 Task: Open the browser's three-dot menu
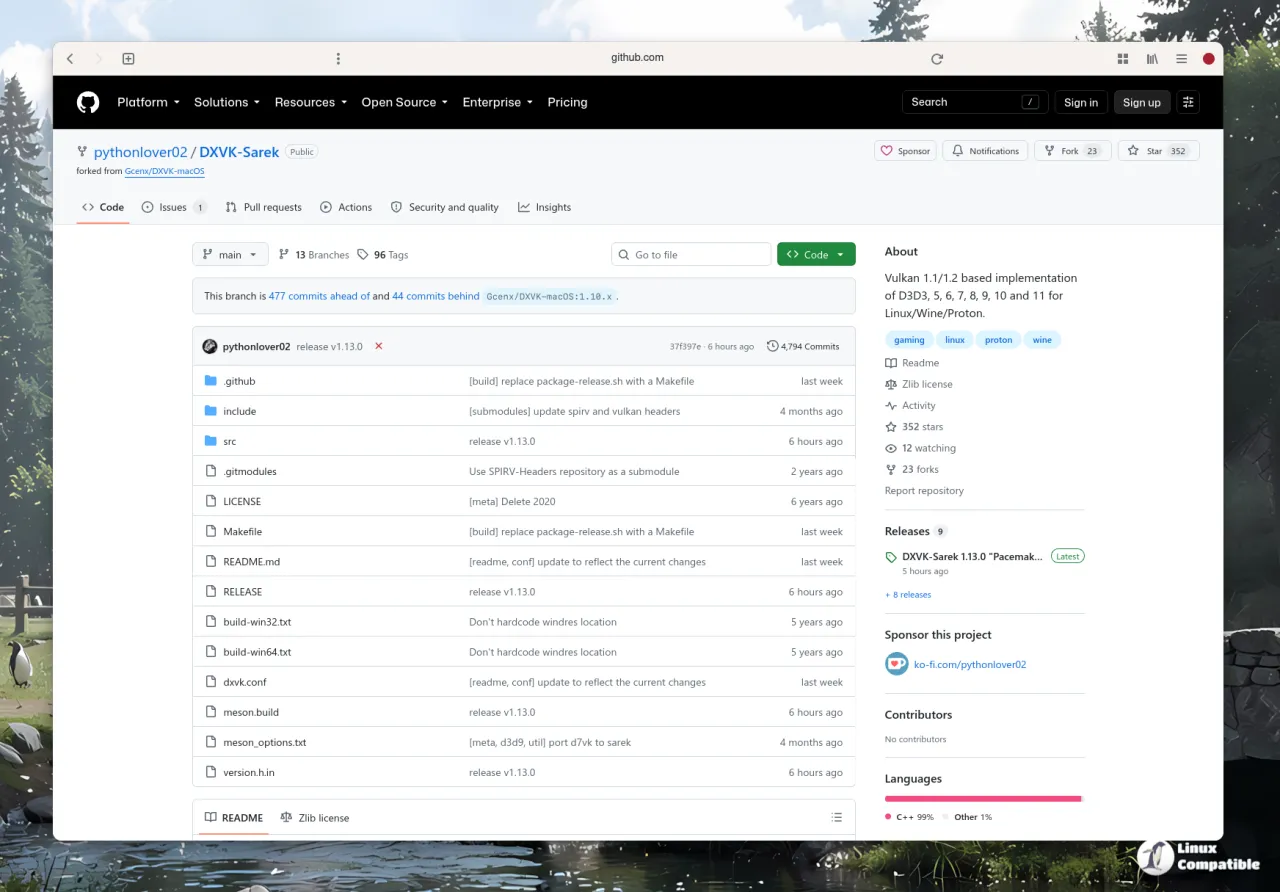click(x=338, y=59)
